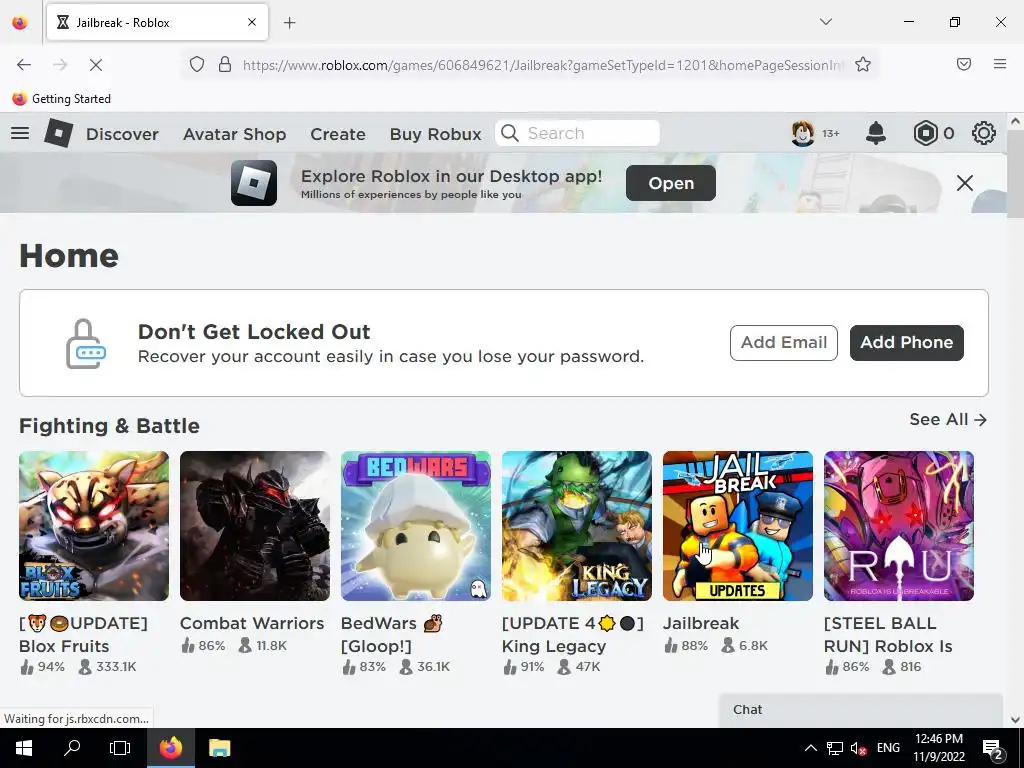Open the settings gear in Roblox navbar
The image size is (1024, 768).
(x=984, y=133)
